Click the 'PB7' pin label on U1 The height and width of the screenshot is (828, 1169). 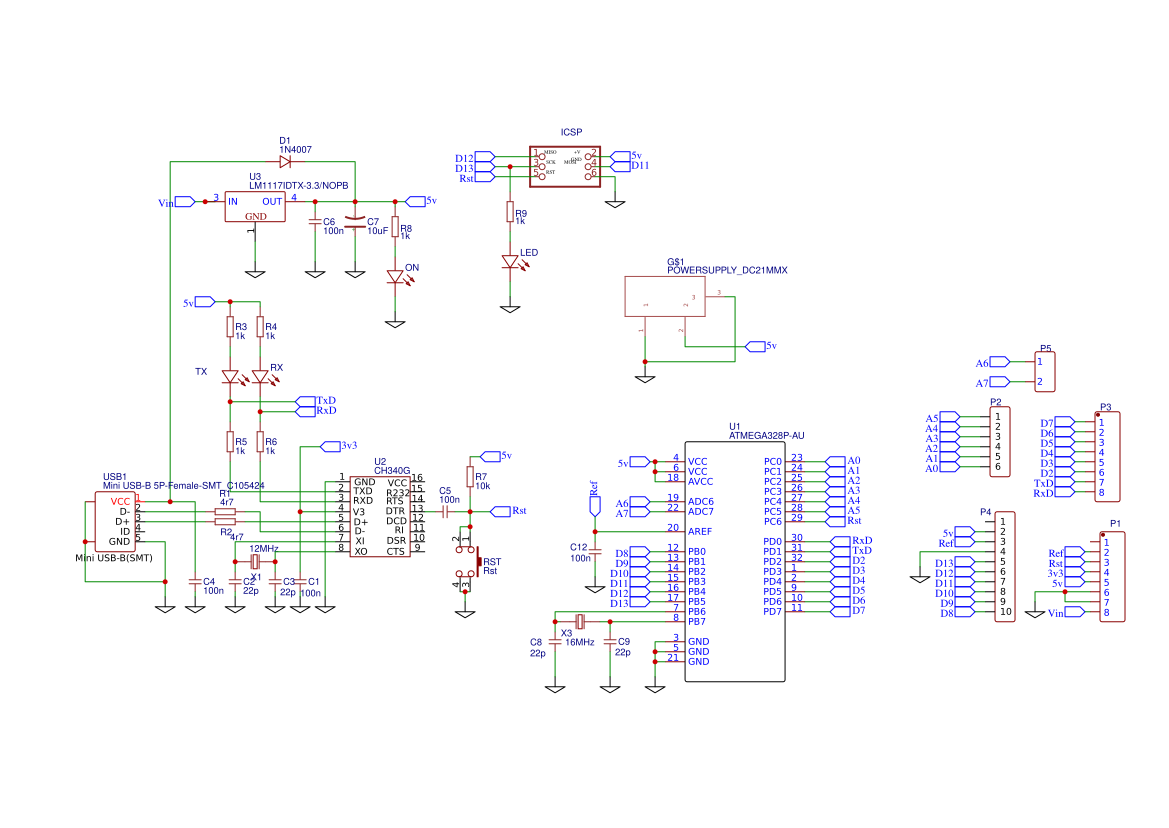point(697,622)
